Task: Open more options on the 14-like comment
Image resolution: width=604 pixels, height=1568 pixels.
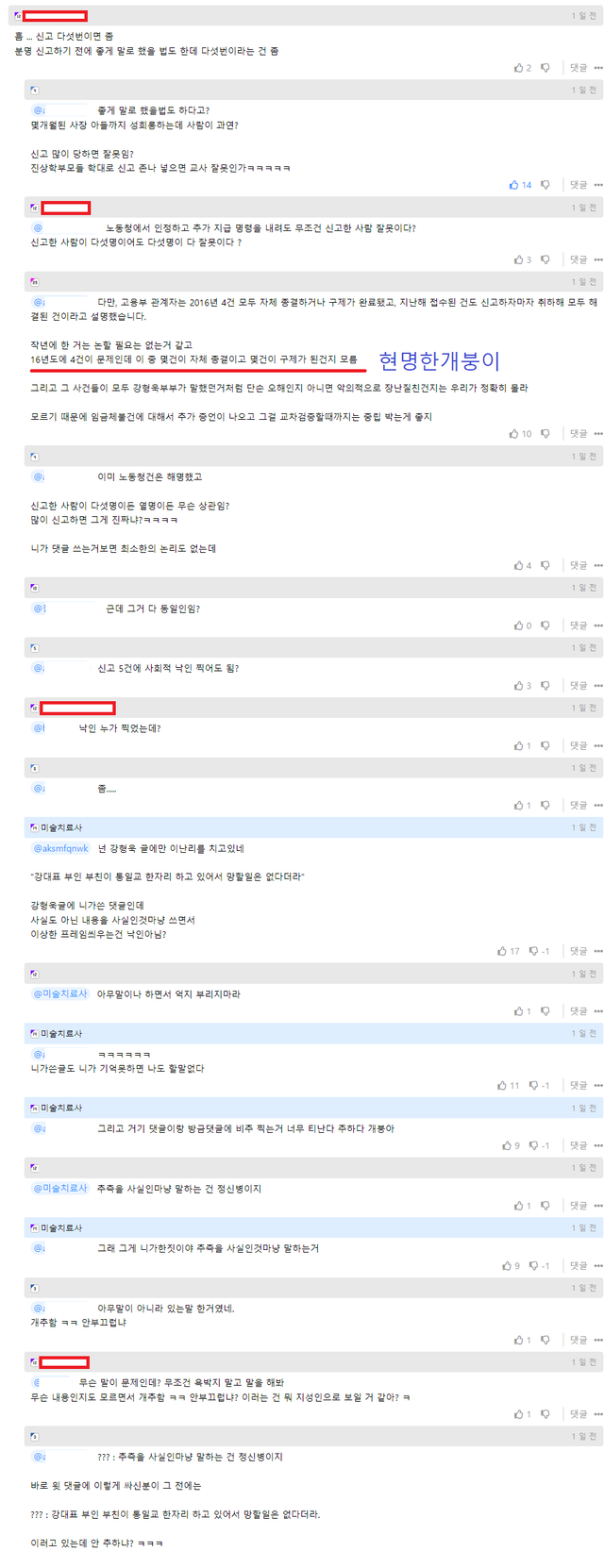Action: click(x=597, y=185)
